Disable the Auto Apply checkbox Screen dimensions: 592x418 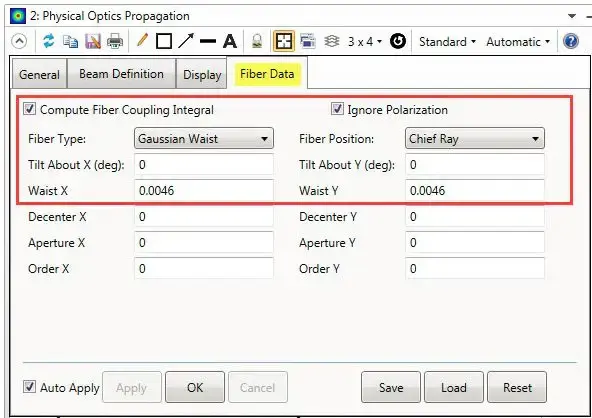coord(29,387)
